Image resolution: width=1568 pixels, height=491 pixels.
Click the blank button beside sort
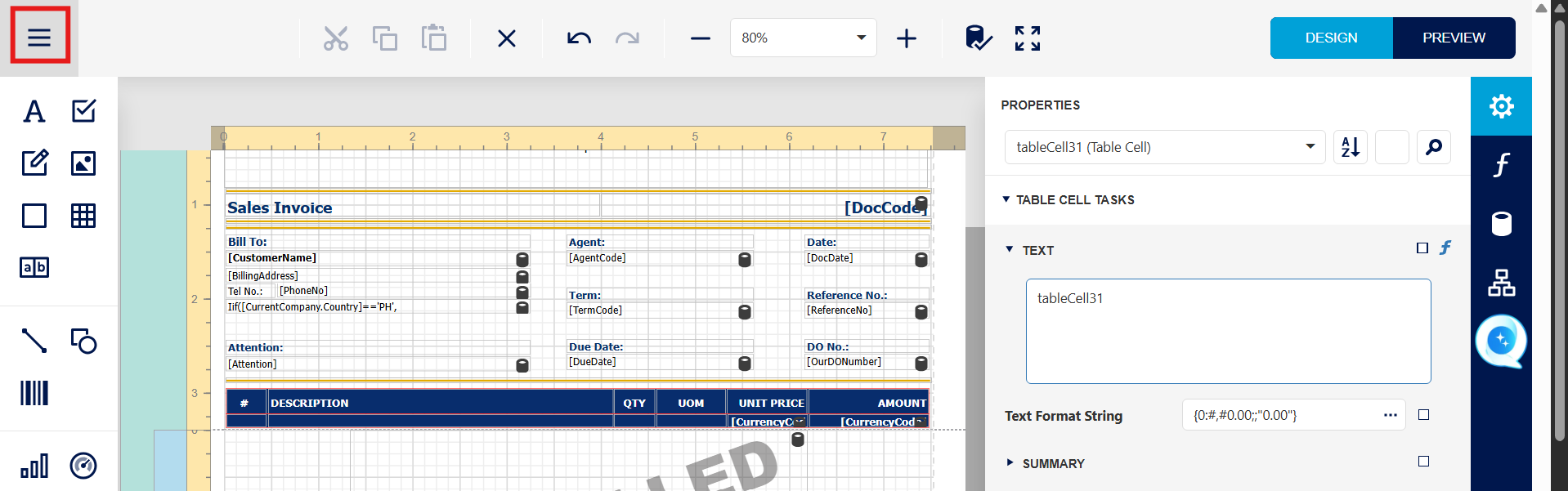coord(1392,147)
